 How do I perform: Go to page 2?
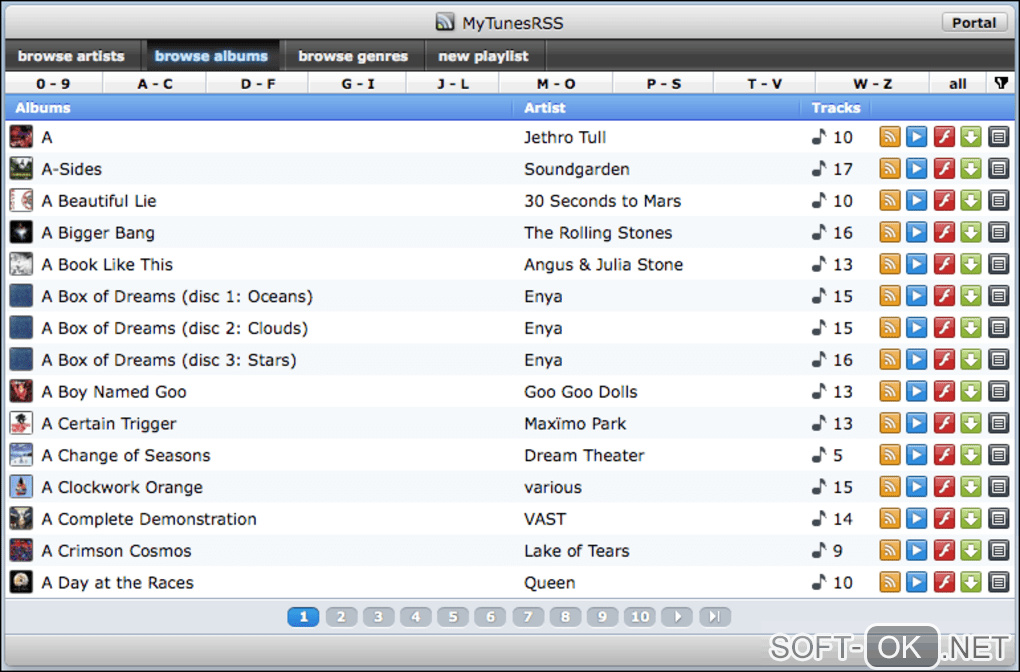(x=341, y=616)
